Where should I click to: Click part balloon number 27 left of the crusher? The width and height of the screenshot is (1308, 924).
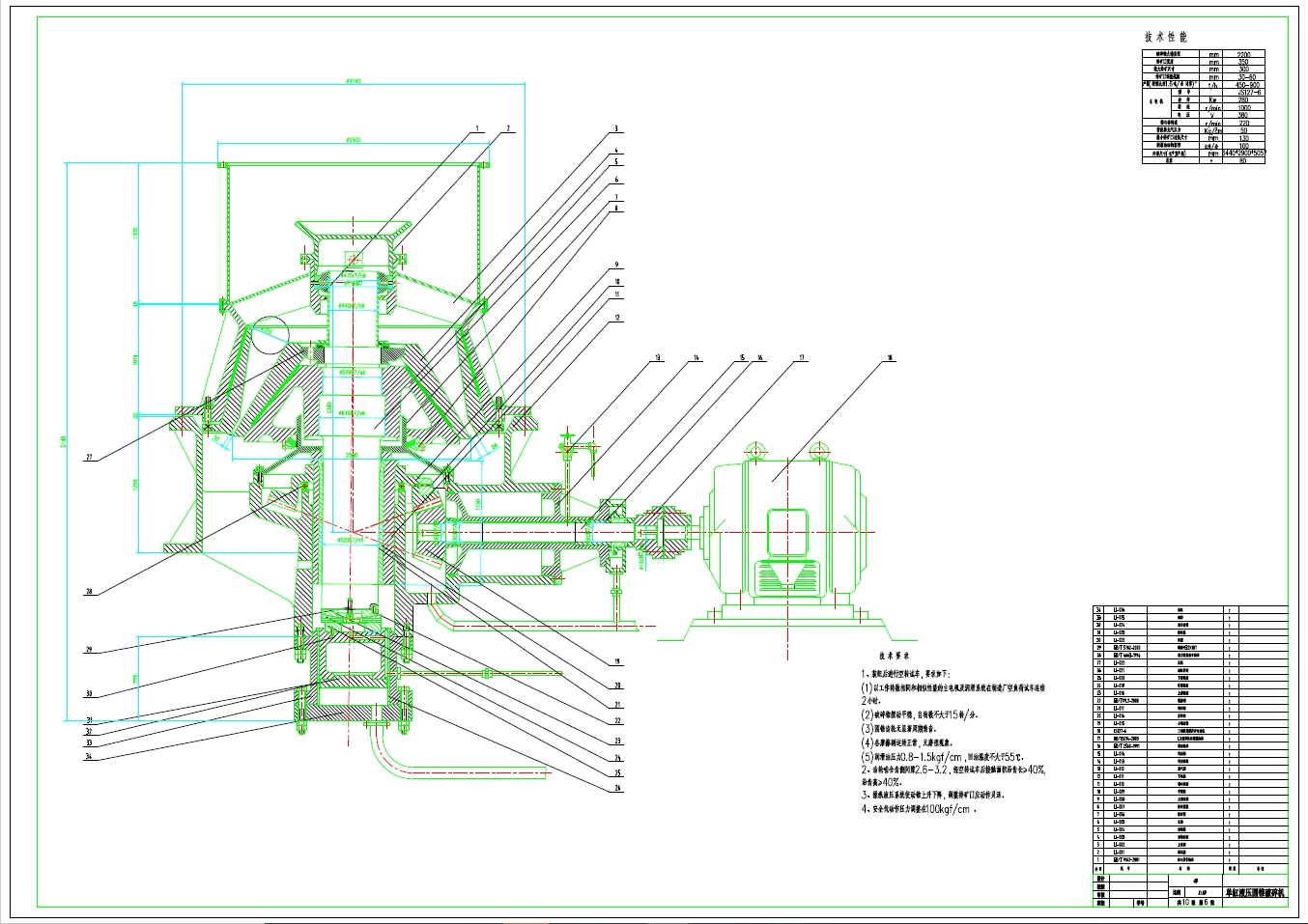click(x=89, y=458)
